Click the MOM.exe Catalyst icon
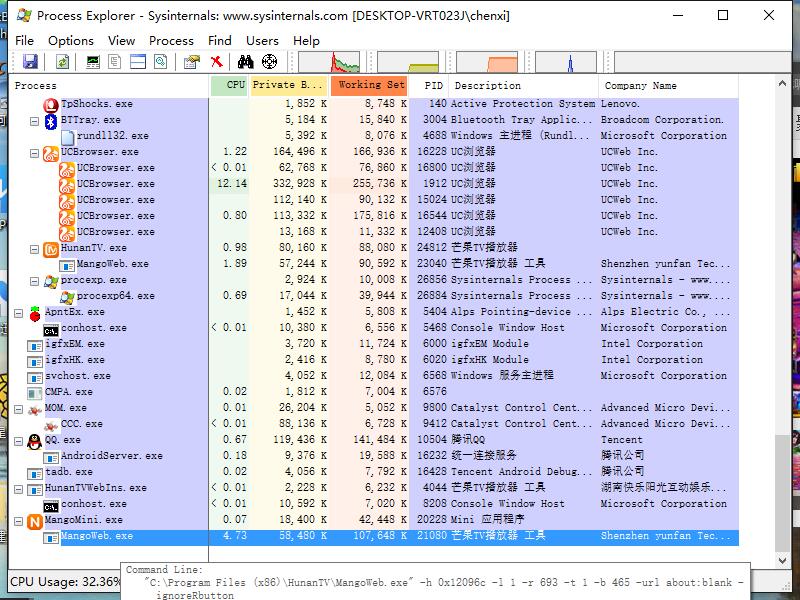Screen dimensions: 800x600 35,410
